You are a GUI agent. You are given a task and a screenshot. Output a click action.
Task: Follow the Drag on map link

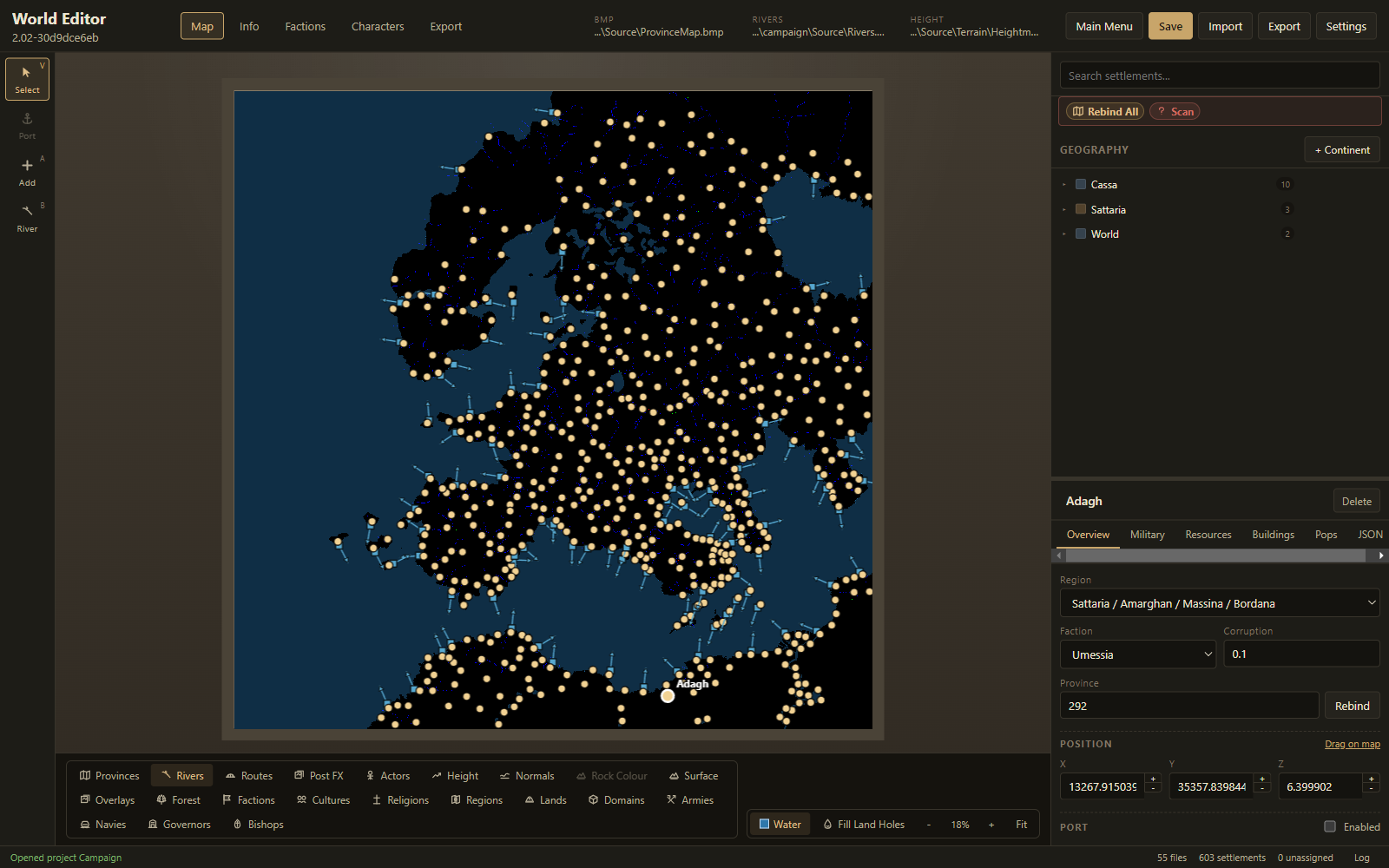1353,744
